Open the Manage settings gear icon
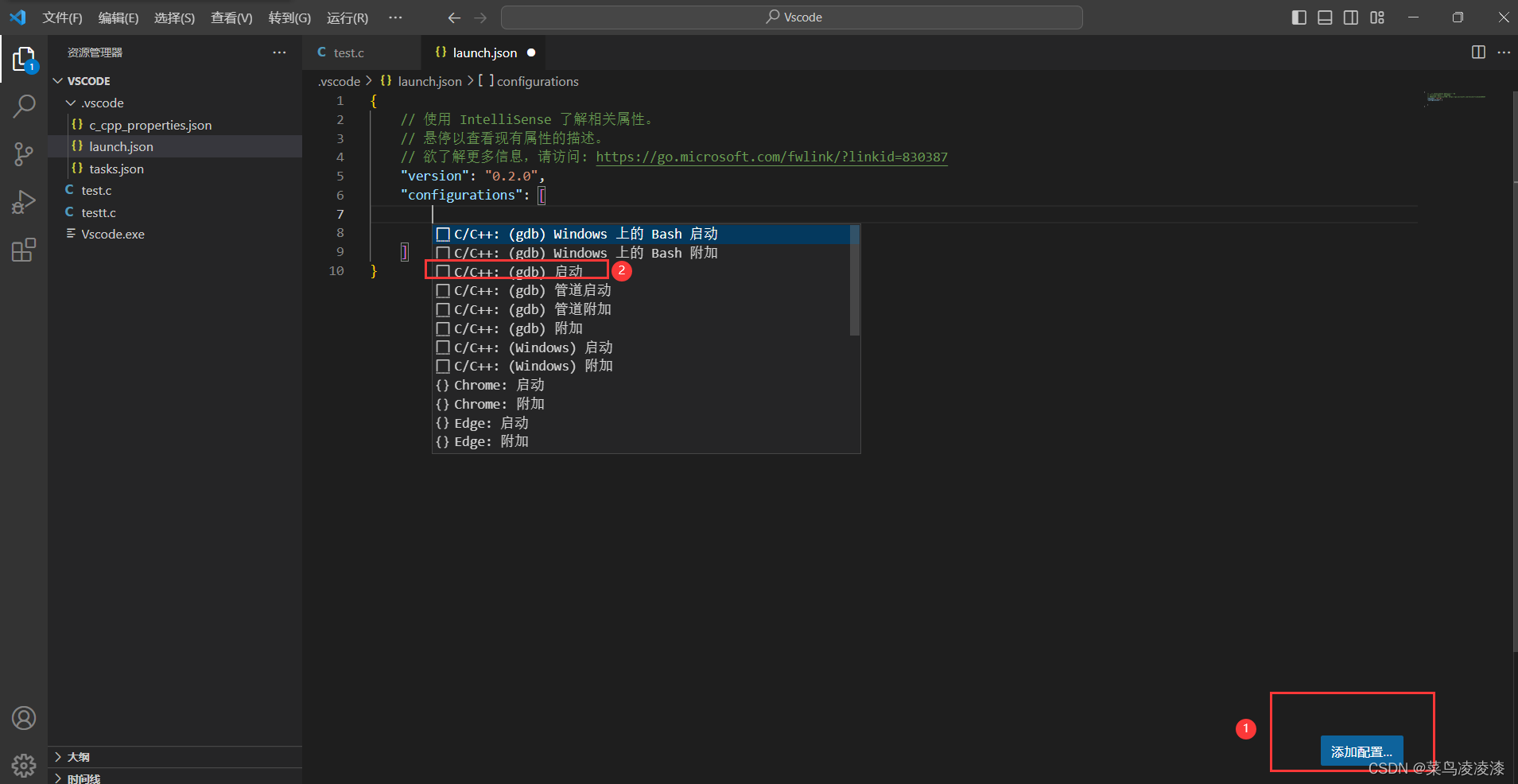1518x784 pixels. (24, 765)
